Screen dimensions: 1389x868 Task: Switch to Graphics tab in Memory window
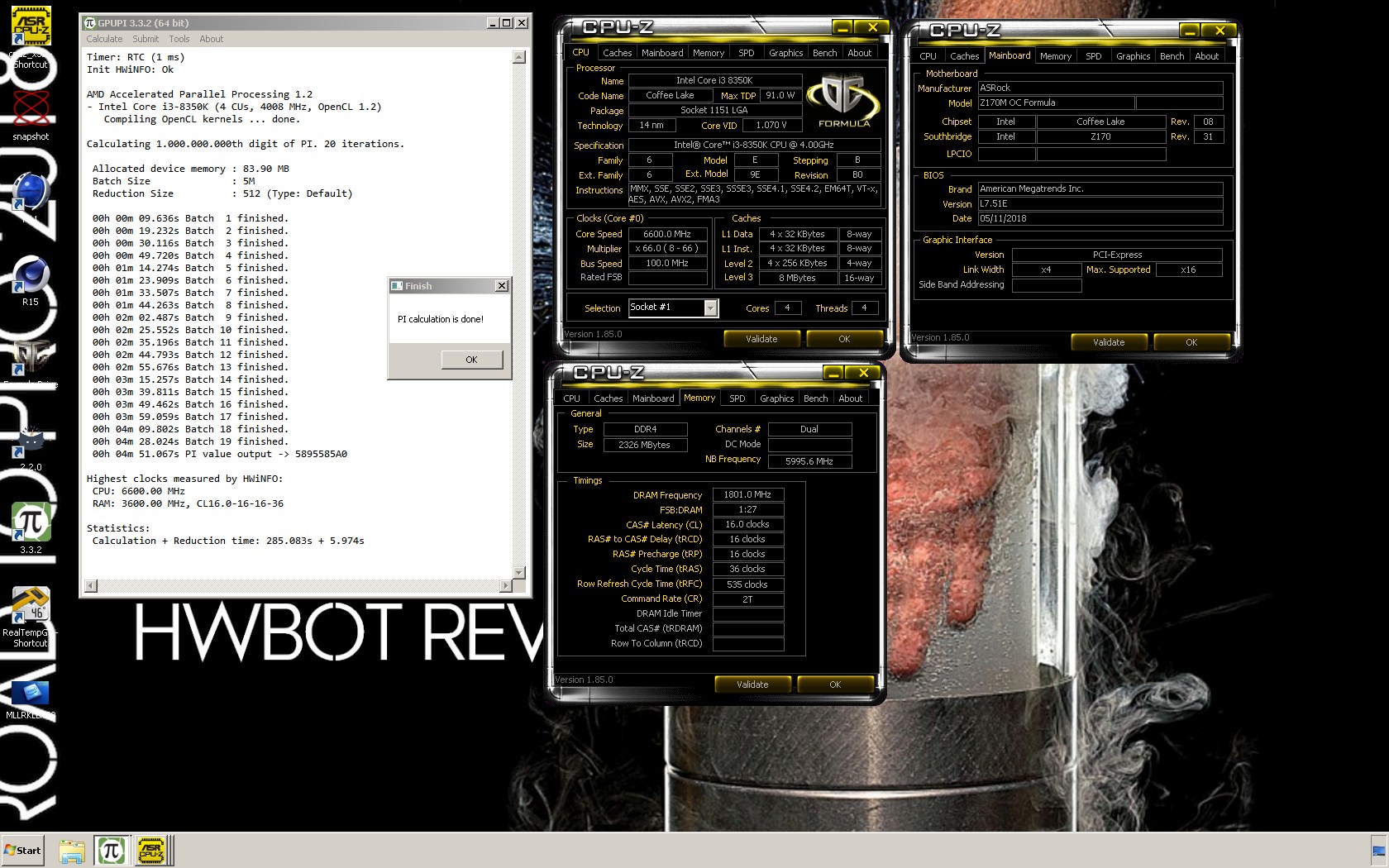776,398
